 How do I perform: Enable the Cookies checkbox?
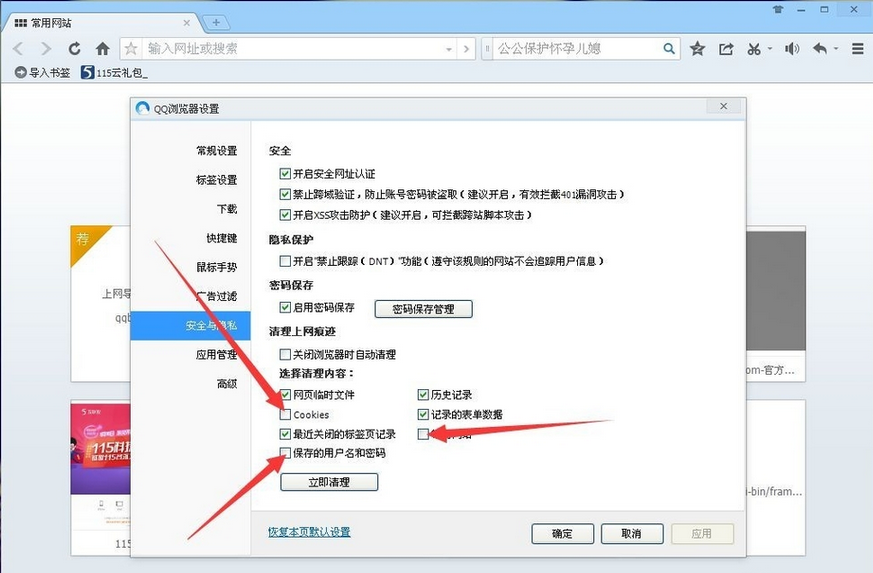pyautogui.click(x=286, y=415)
